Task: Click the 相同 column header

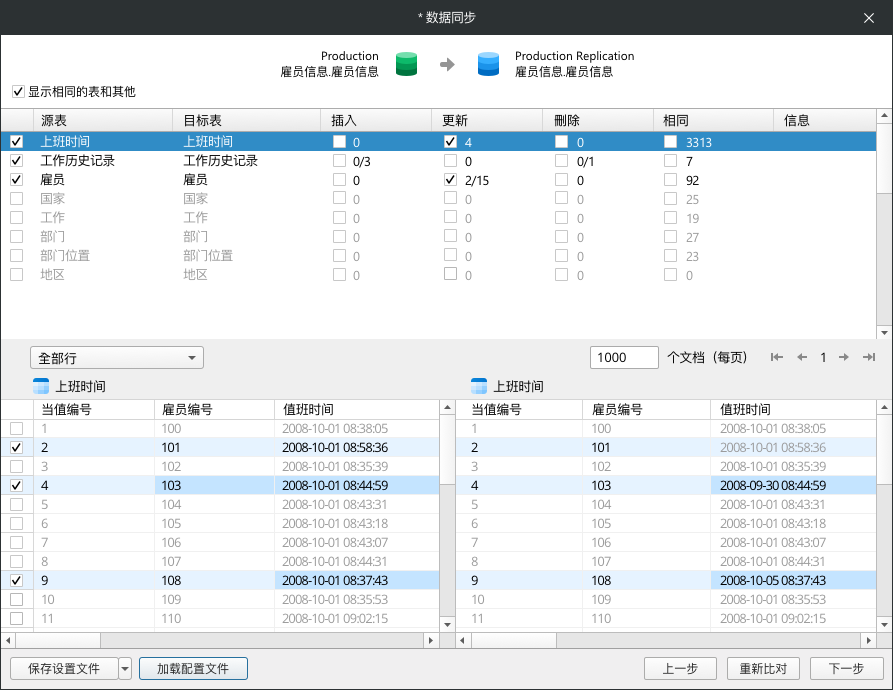Action: pyautogui.click(x=713, y=121)
